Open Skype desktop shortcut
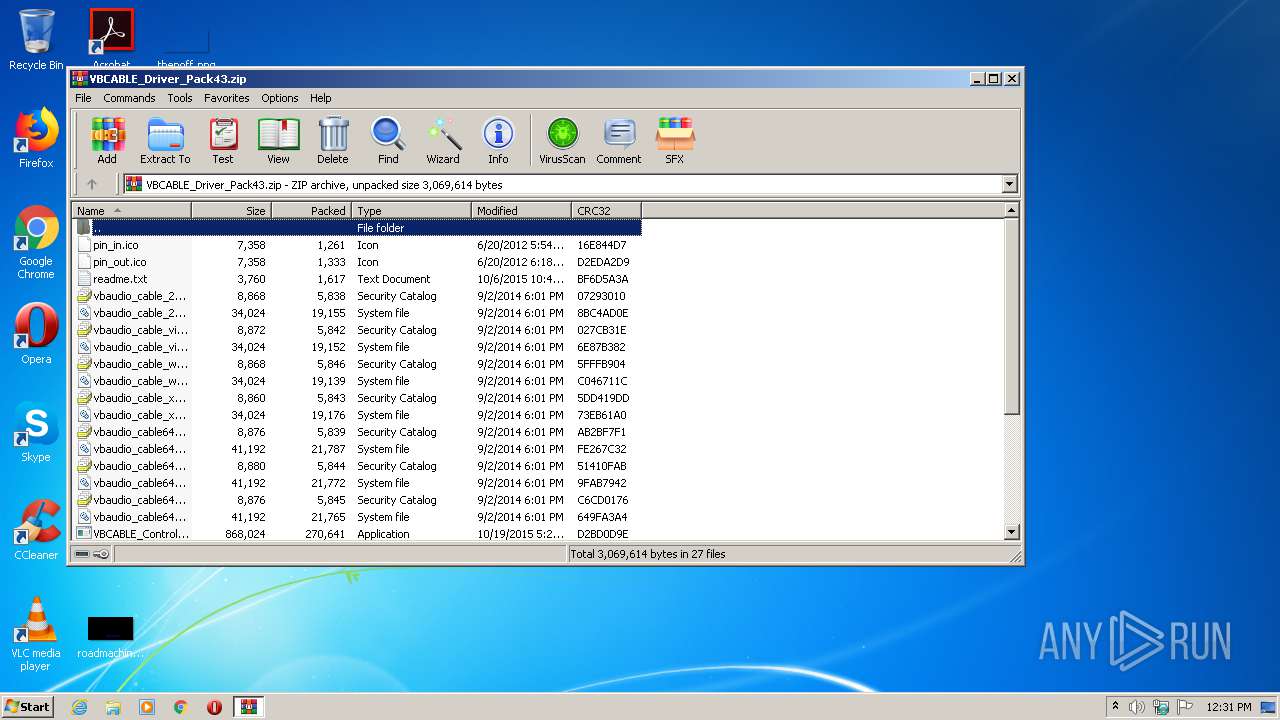1280x720 pixels. (36, 432)
